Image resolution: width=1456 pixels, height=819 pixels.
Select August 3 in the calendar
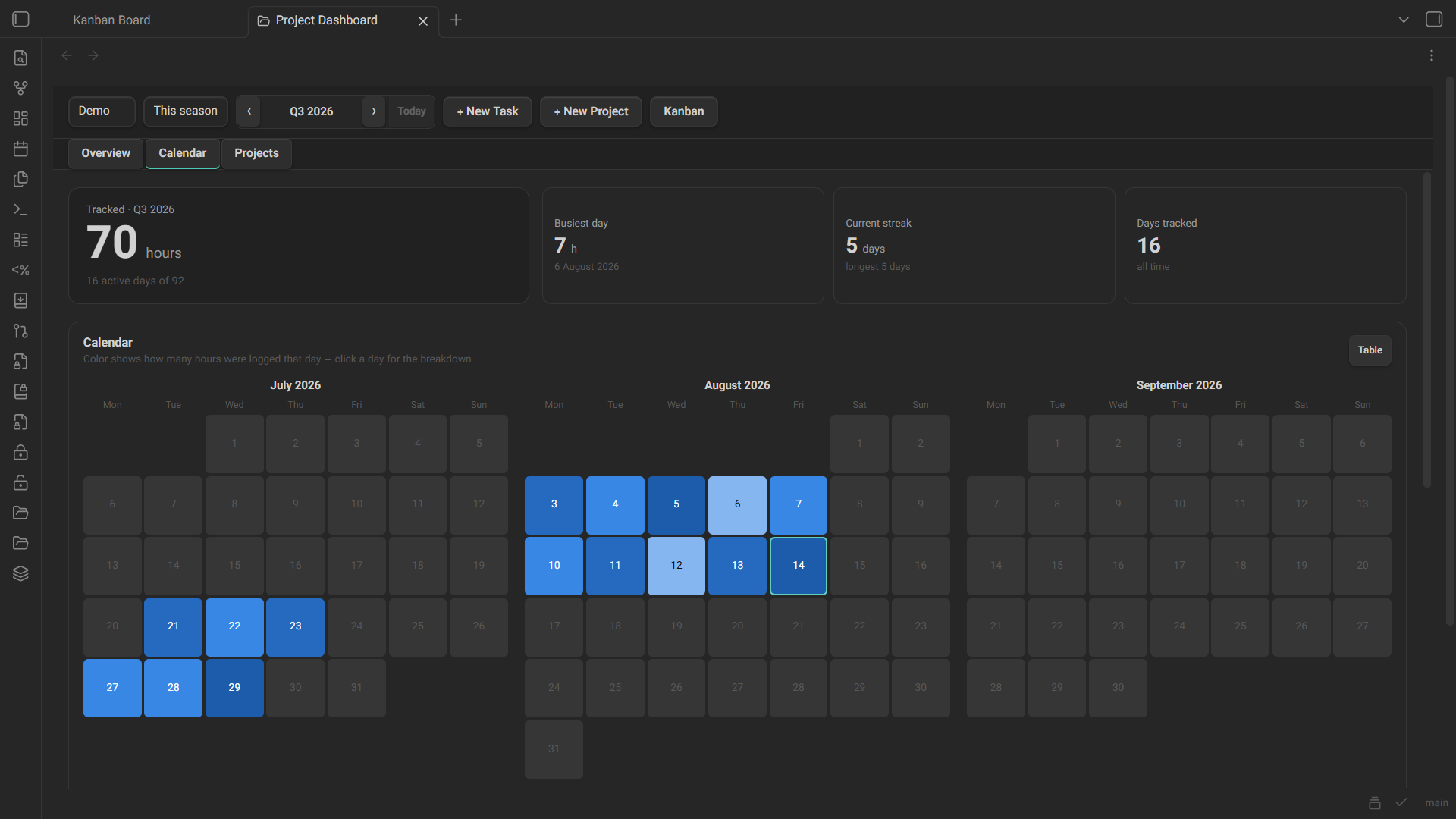(554, 504)
